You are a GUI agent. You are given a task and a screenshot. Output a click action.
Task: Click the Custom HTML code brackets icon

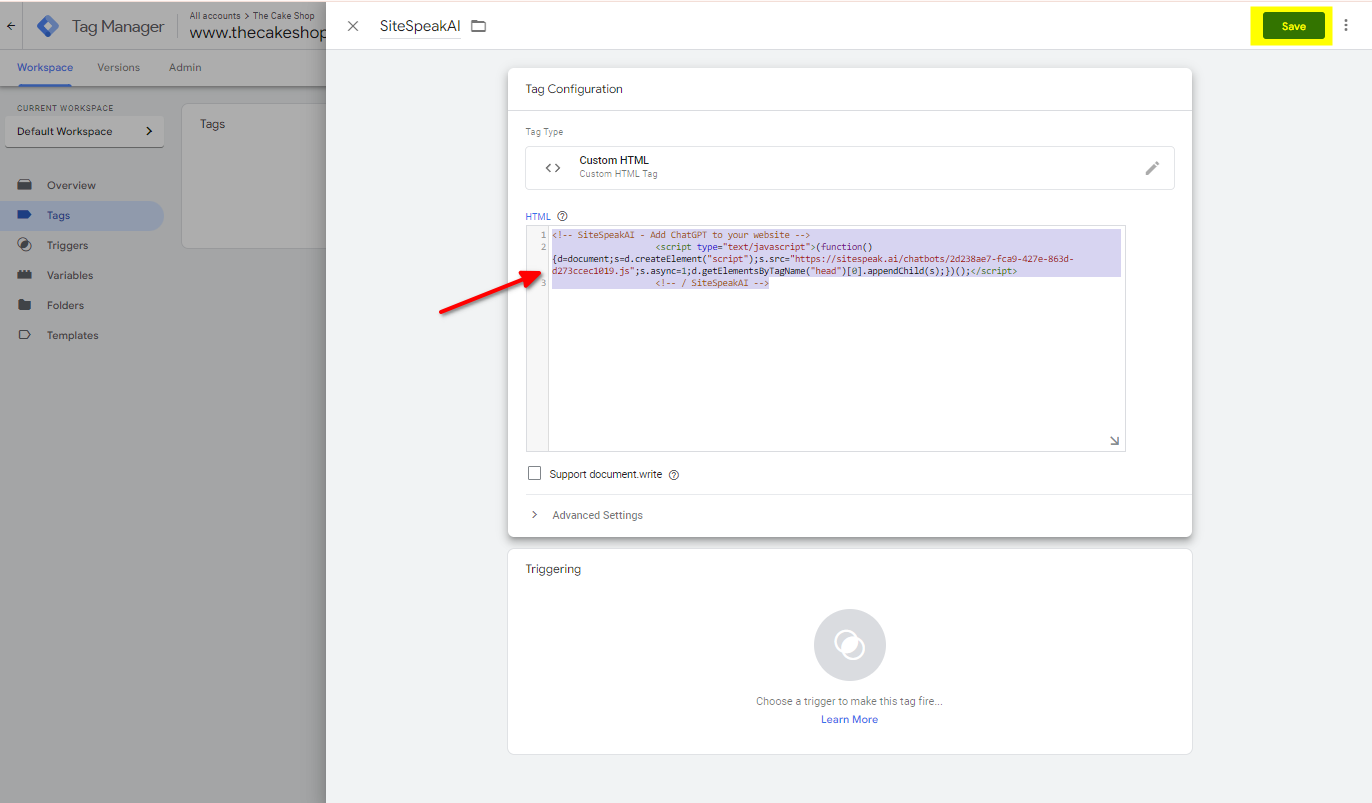click(553, 168)
